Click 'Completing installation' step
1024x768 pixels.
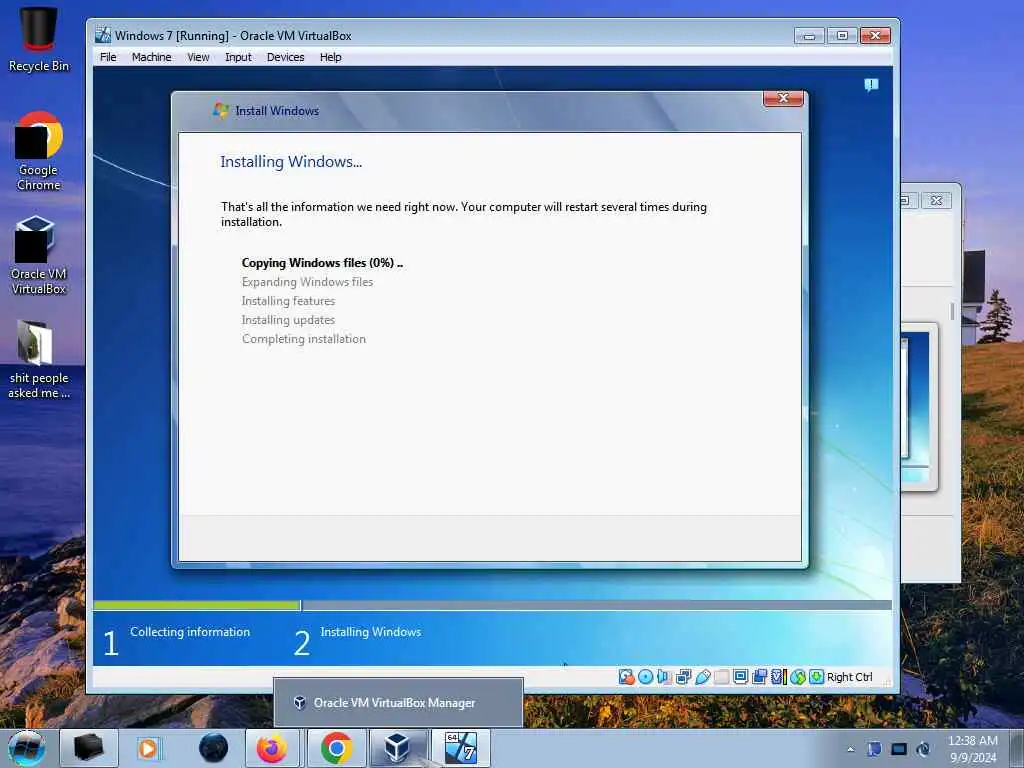pos(304,338)
